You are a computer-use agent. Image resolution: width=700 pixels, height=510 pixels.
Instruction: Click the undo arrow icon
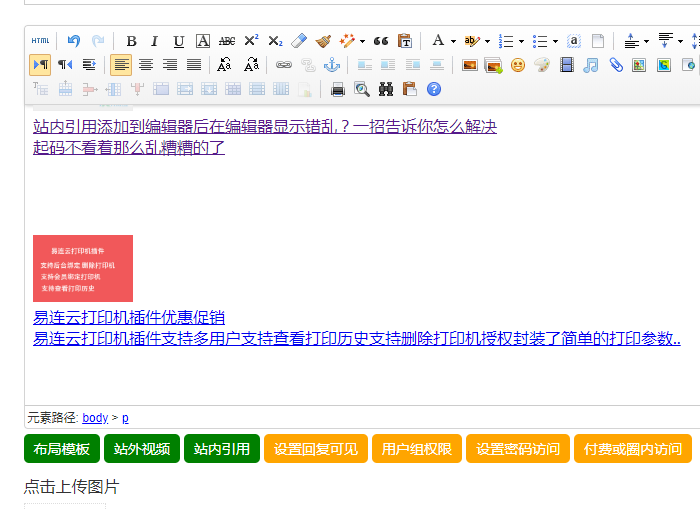(74, 41)
